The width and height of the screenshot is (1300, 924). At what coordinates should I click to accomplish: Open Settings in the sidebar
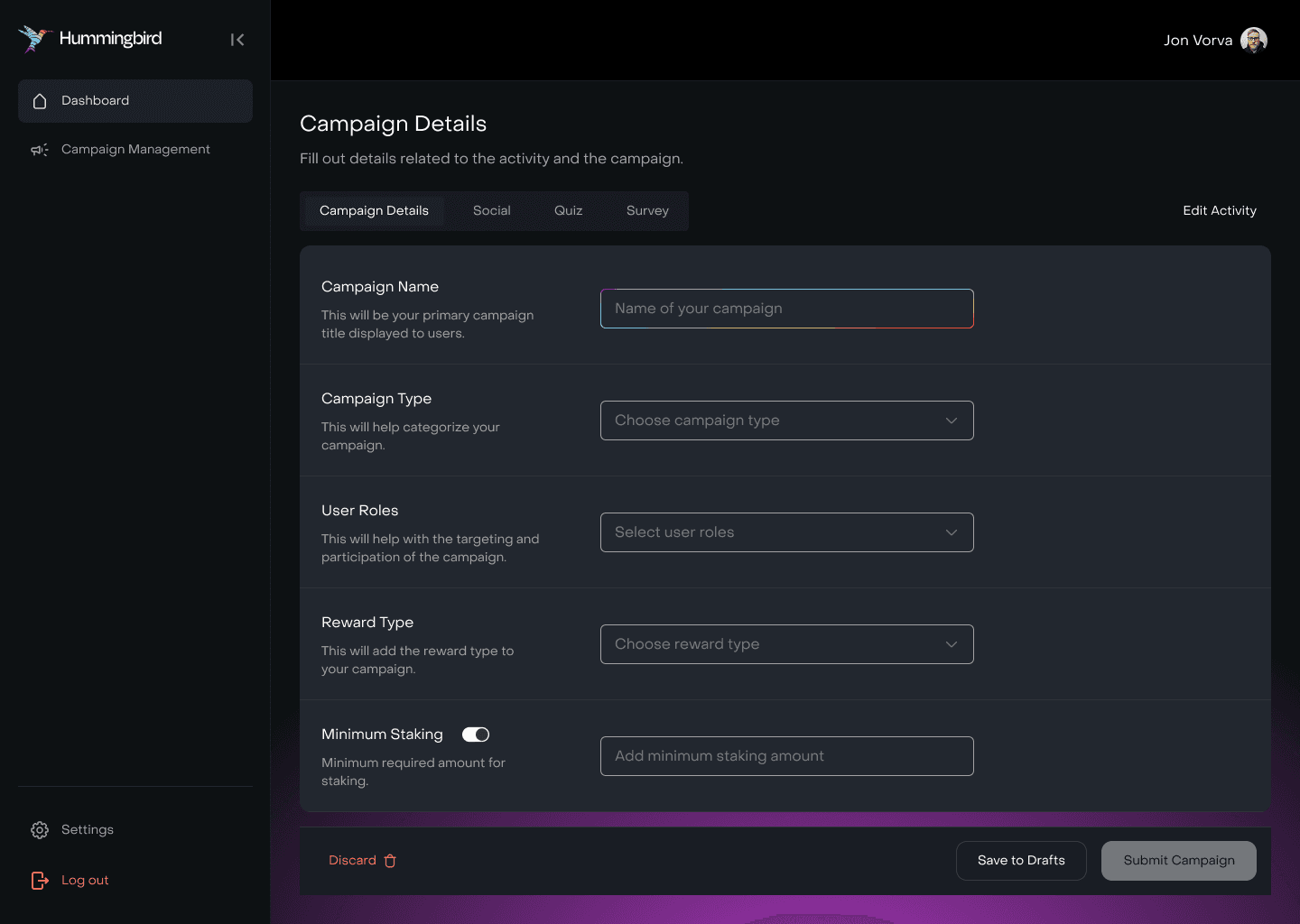tap(135, 830)
